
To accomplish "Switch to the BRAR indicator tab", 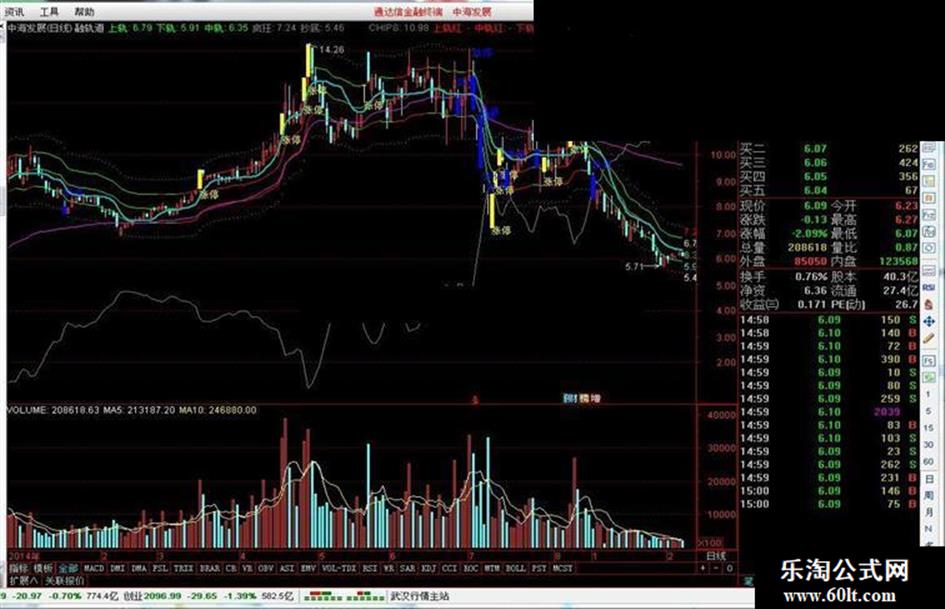I will coord(210,568).
